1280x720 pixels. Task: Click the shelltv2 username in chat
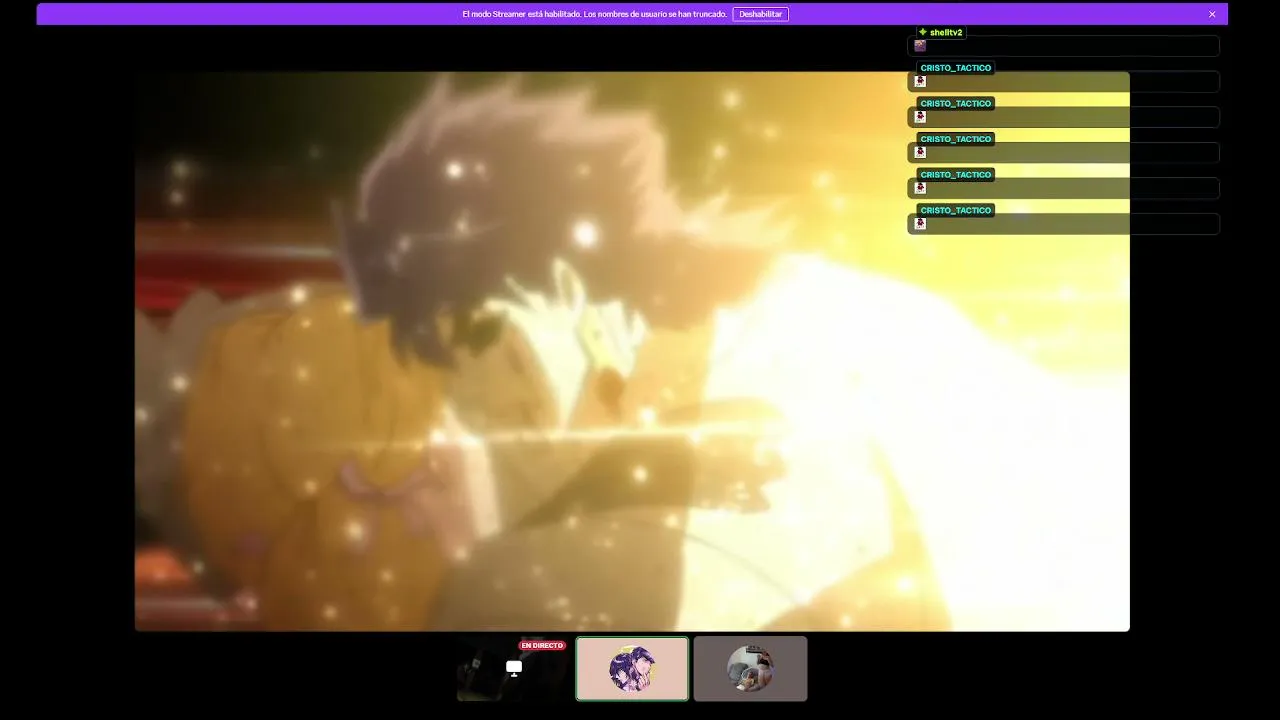tap(946, 33)
